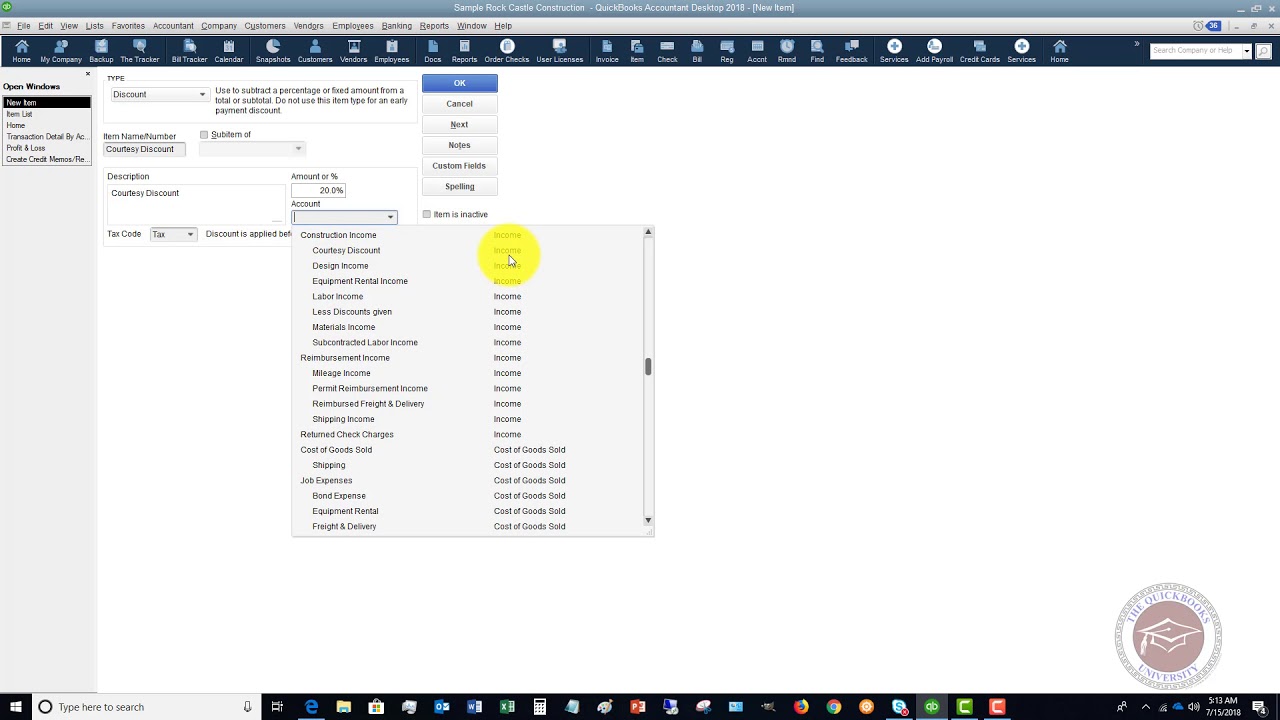Viewport: 1280px width, 720px height.
Task: Open the Feedback toolbar icon
Action: point(852,51)
